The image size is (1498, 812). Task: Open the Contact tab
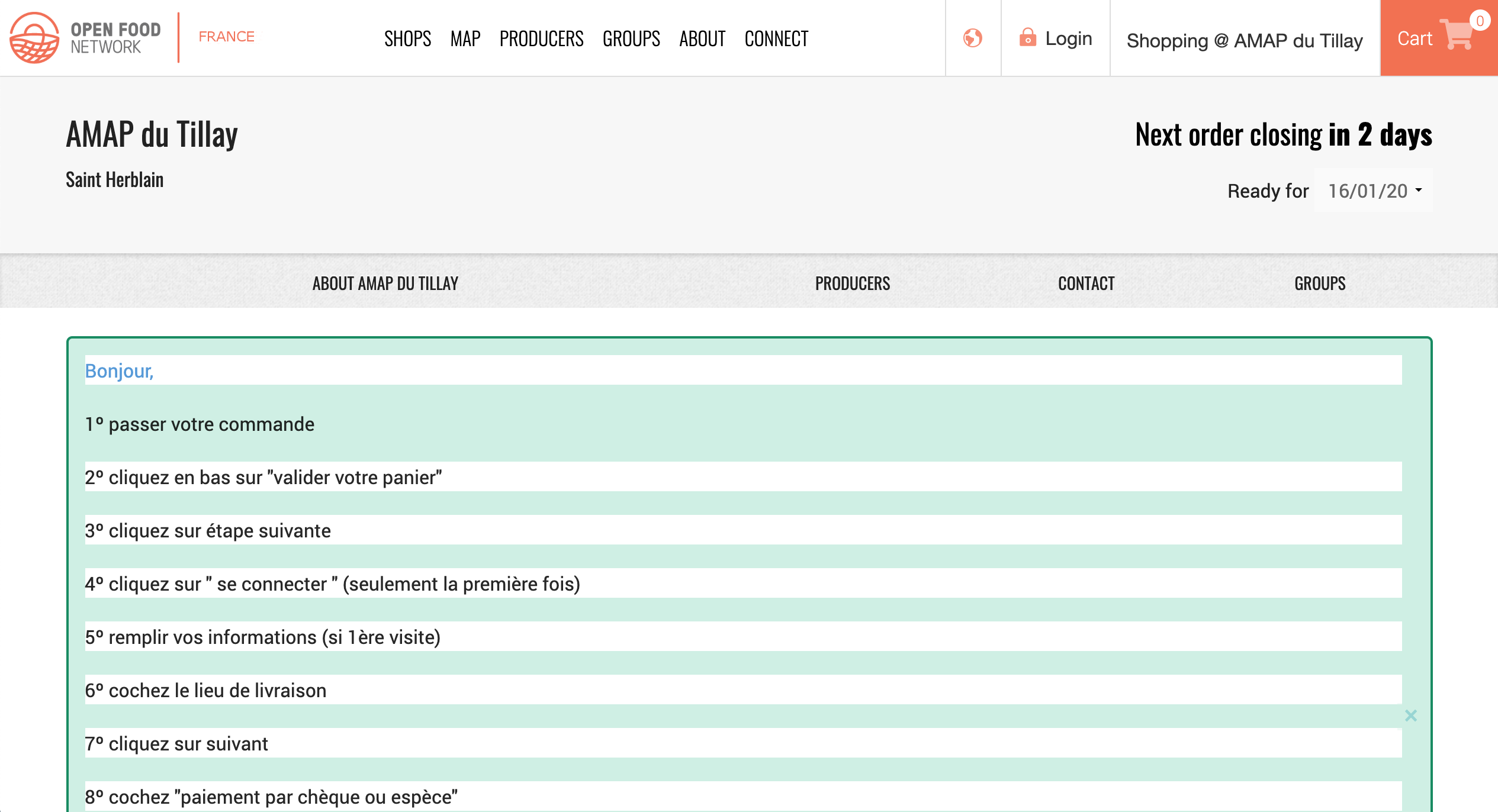[1086, 283]
